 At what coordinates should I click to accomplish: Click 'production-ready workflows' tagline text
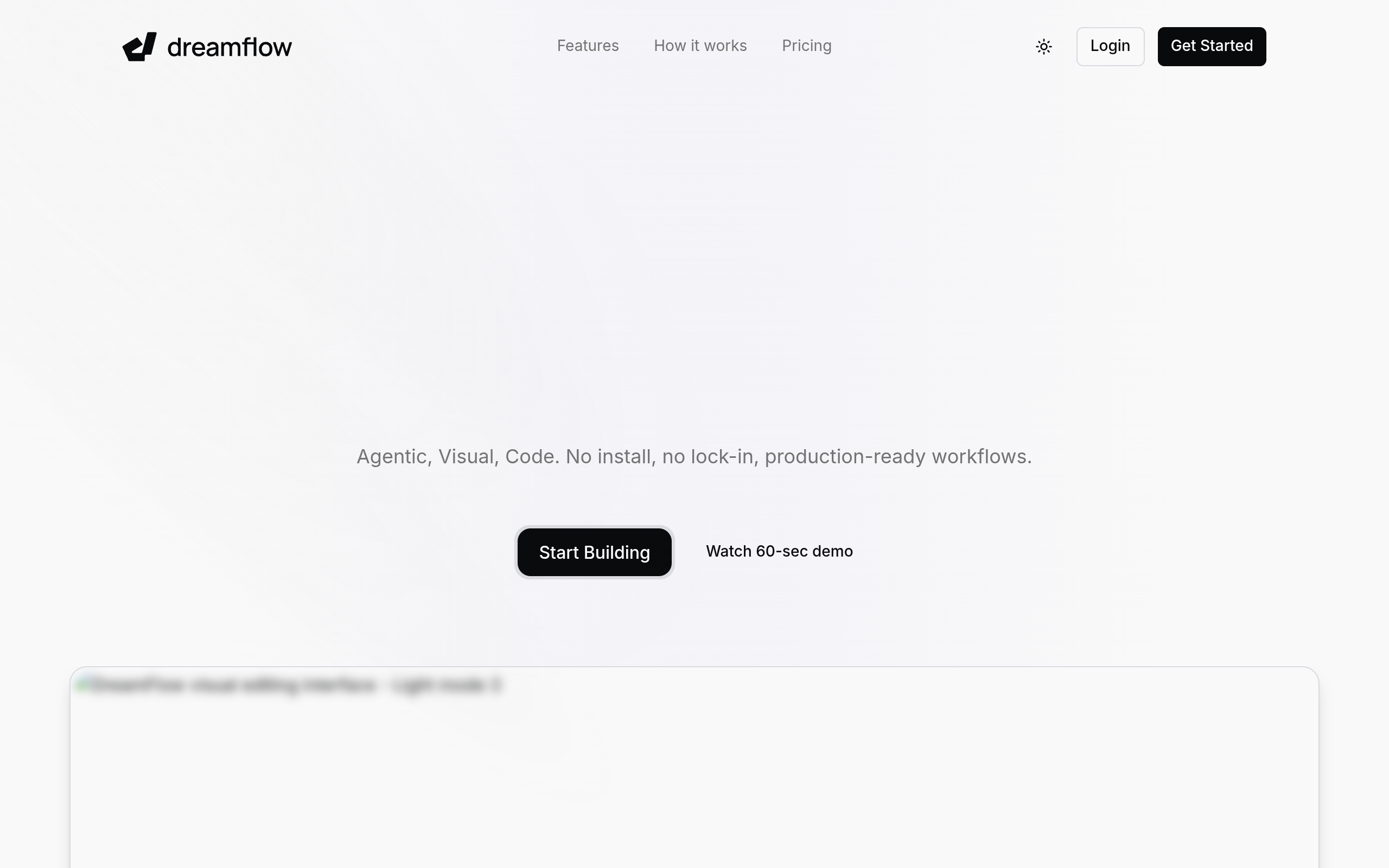tap(897, 457)
